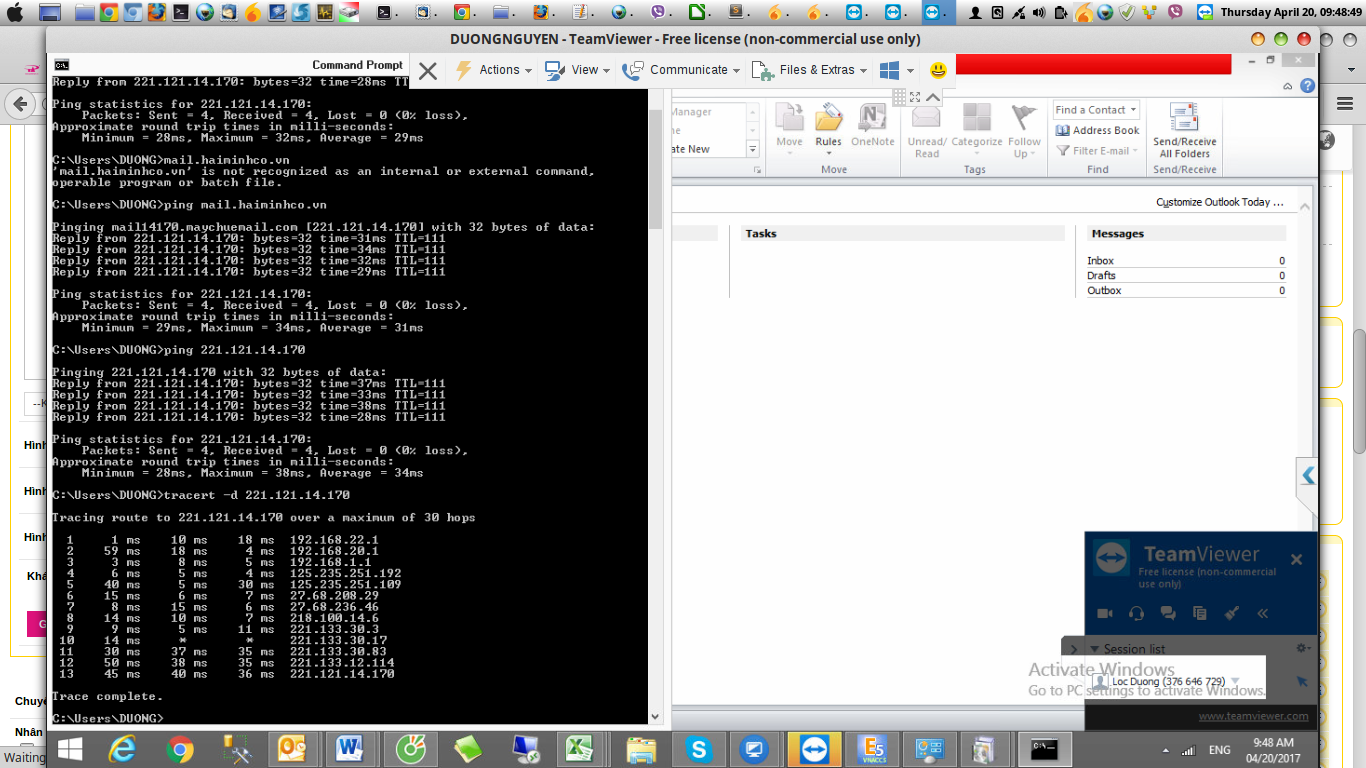
Task: Click the smiley feedback icon
Action: coord(938,70)
